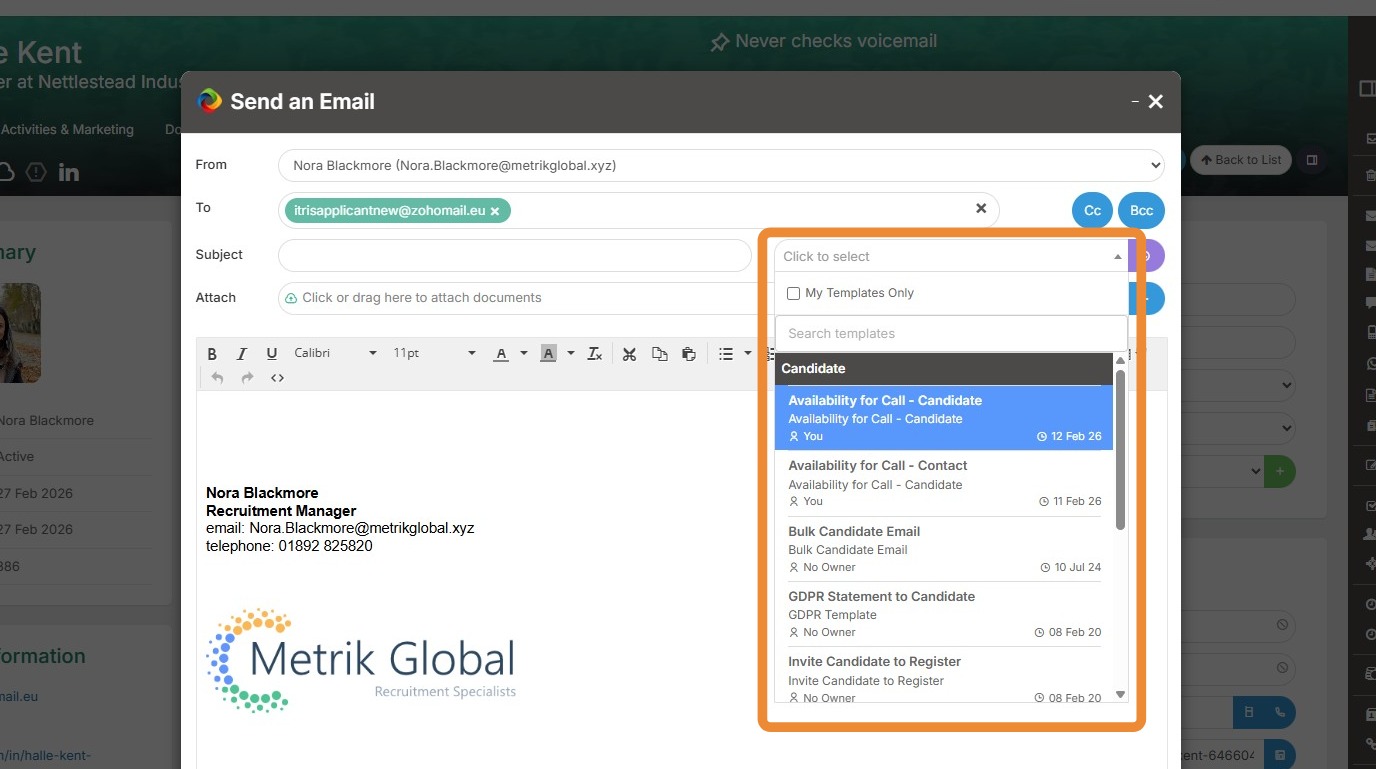
Task: Clear formatting with the Tx icon
Action: coord(594,354)
